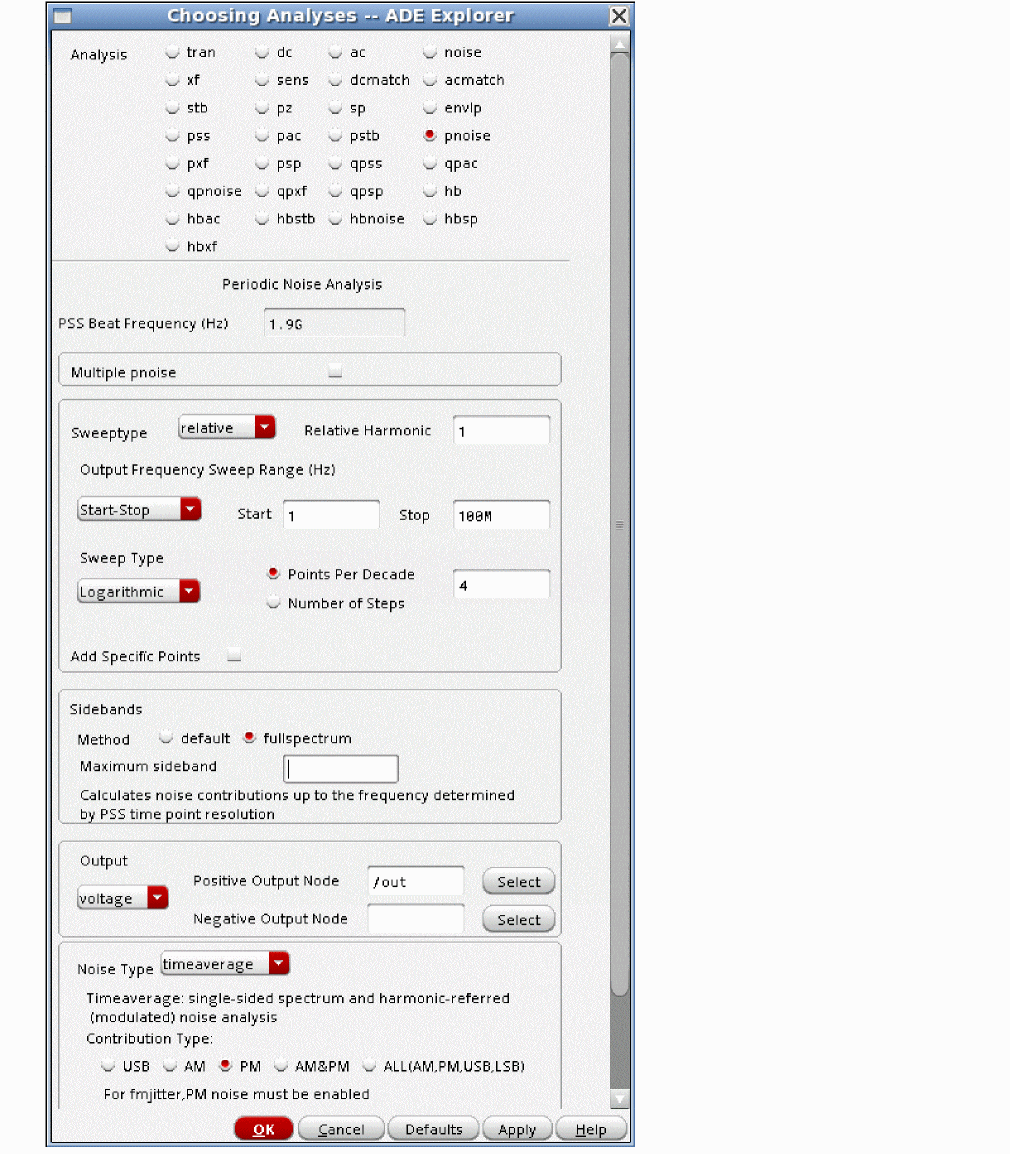Select the hbxf analysis option
Image resolution: width=1010 pixels, height=1154 pixels.
172,247
